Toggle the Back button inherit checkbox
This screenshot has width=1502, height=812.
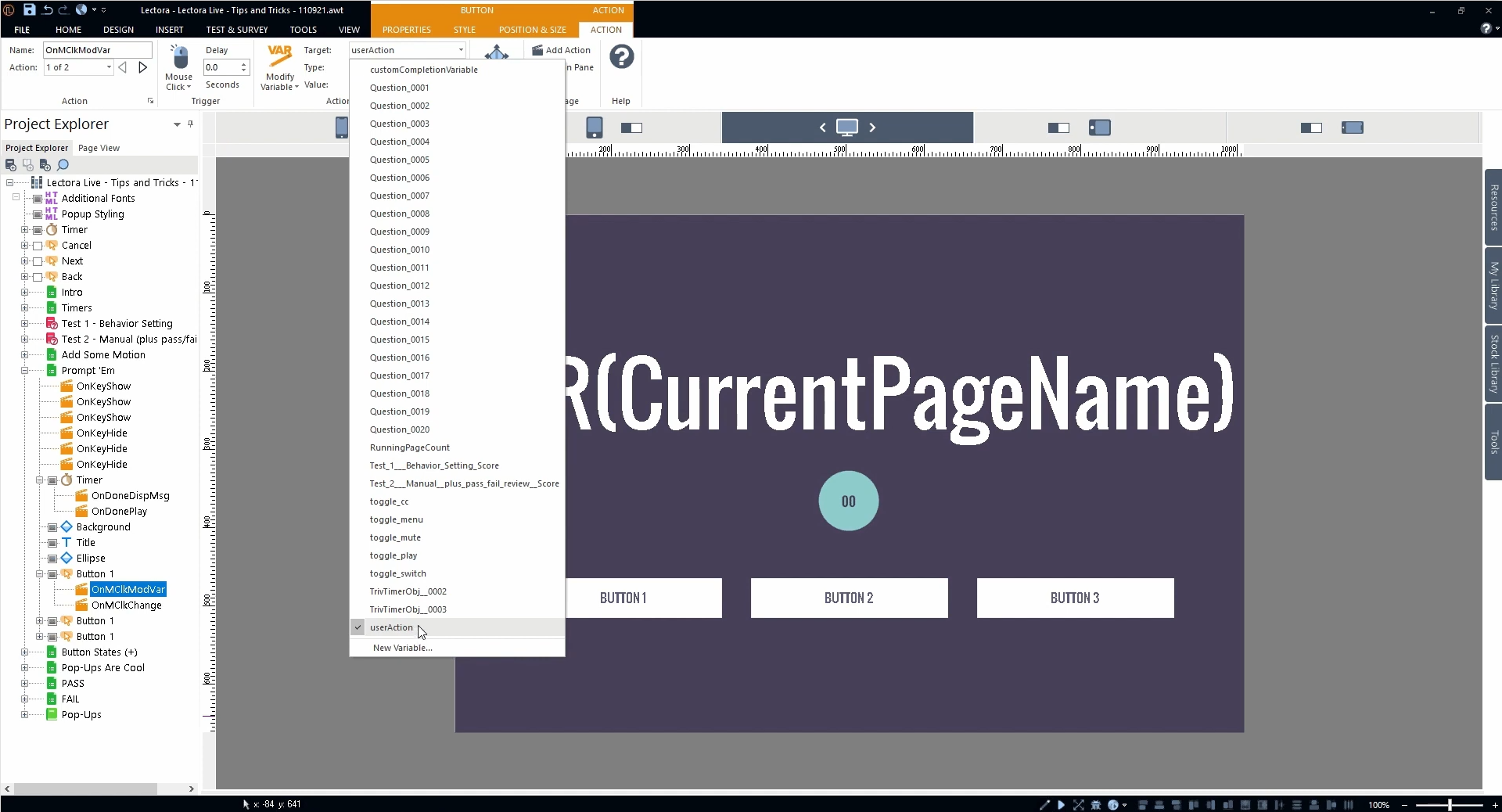pyautogui.click(x=38, y=277)
